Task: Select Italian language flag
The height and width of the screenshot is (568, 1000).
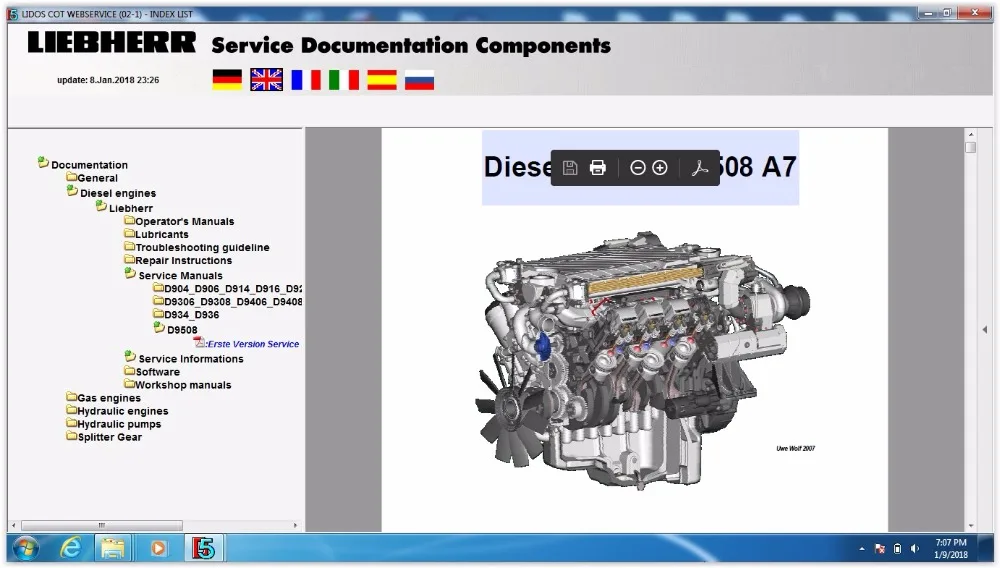Action: [344, 80]
